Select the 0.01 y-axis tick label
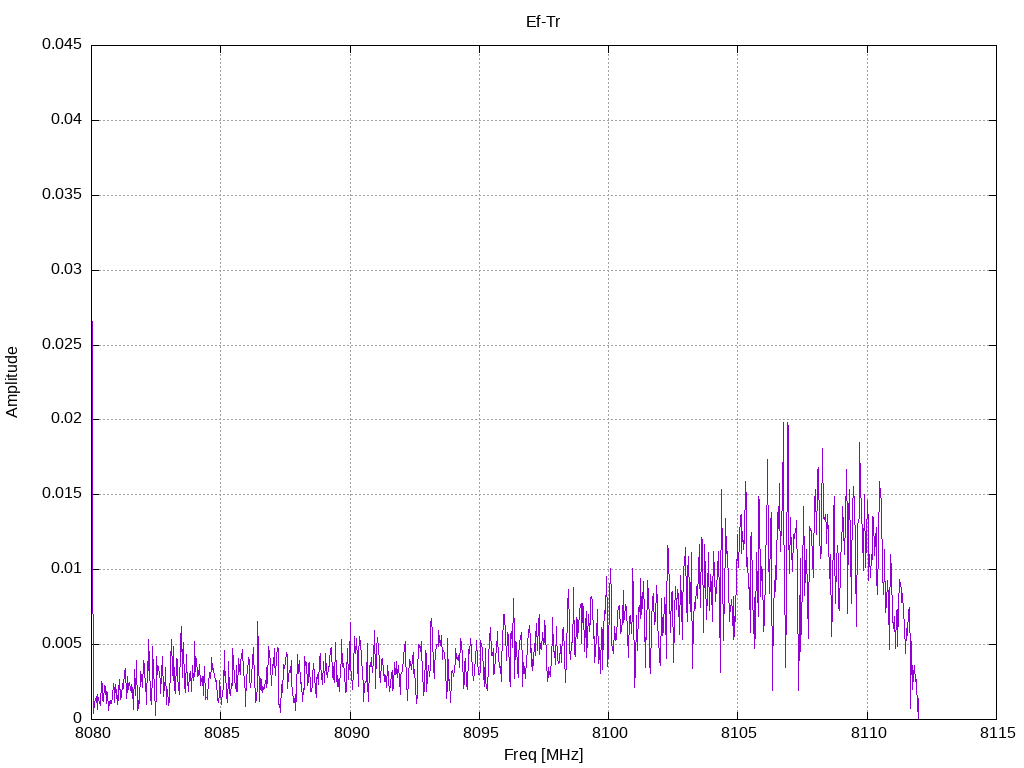The image size is (1024, 768). tap(65, 569)
